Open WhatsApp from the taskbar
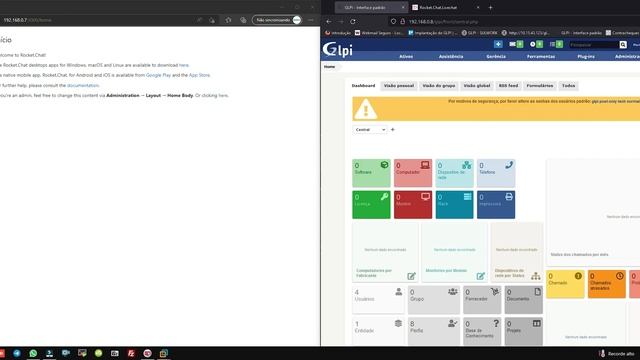This screenshot has height=360, width=640. pyautogui.click(x=33, y=353)
